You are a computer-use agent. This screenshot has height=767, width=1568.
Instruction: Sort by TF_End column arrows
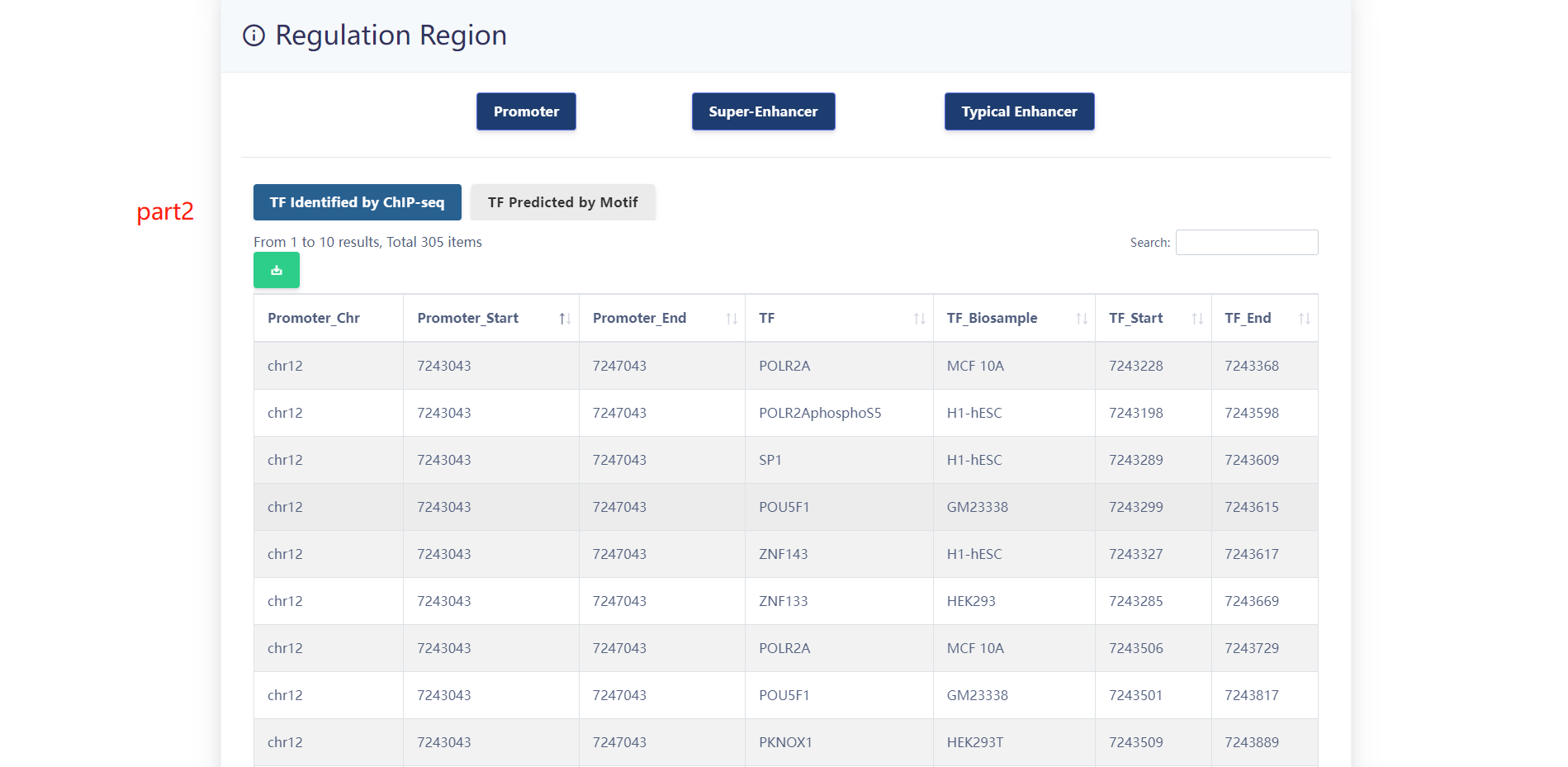[x=1305, y=319]
